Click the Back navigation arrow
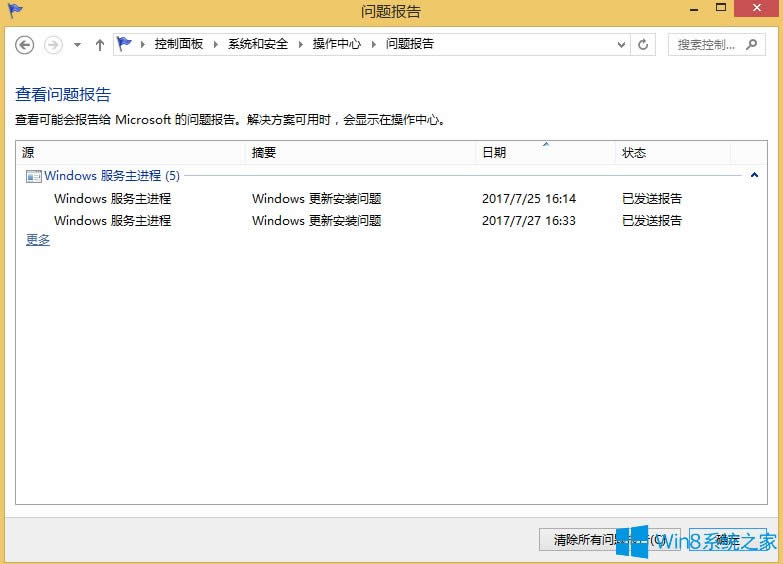Viewport: 783px width, 564px height. click(x=25, y=45)
